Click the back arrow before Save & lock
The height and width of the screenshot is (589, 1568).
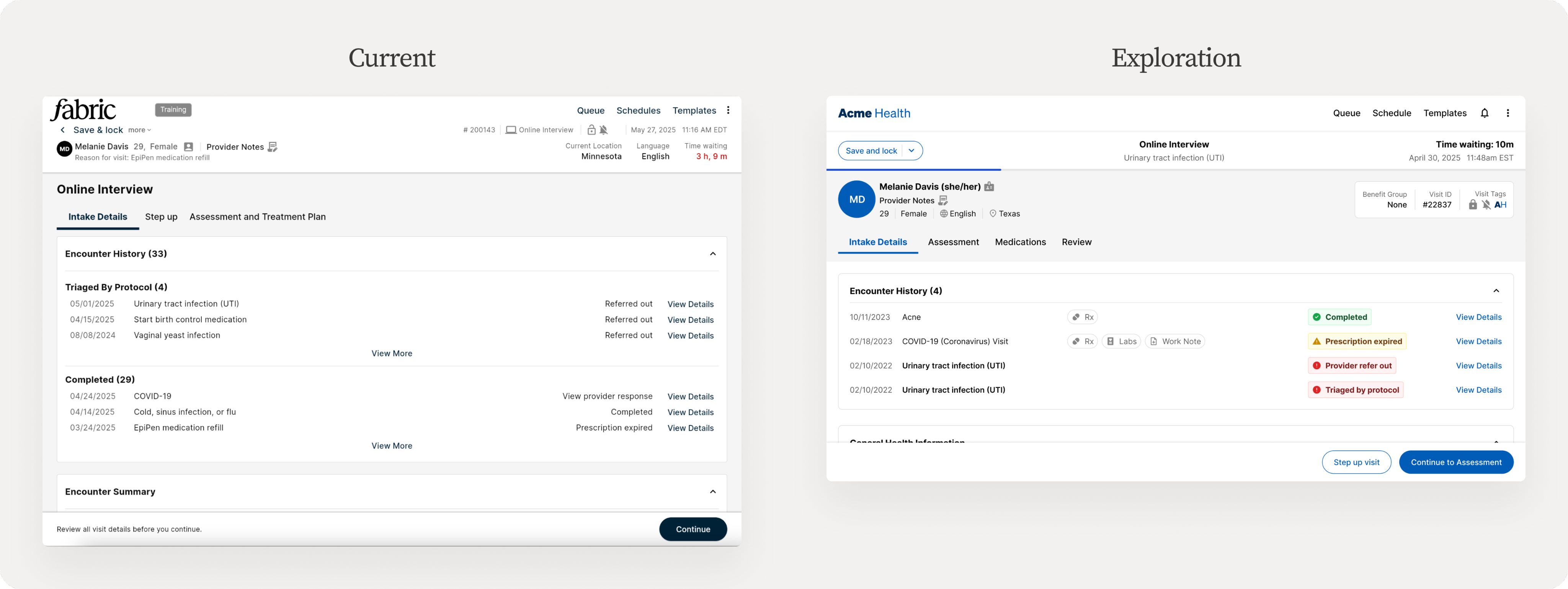click(x=63, y=130)
